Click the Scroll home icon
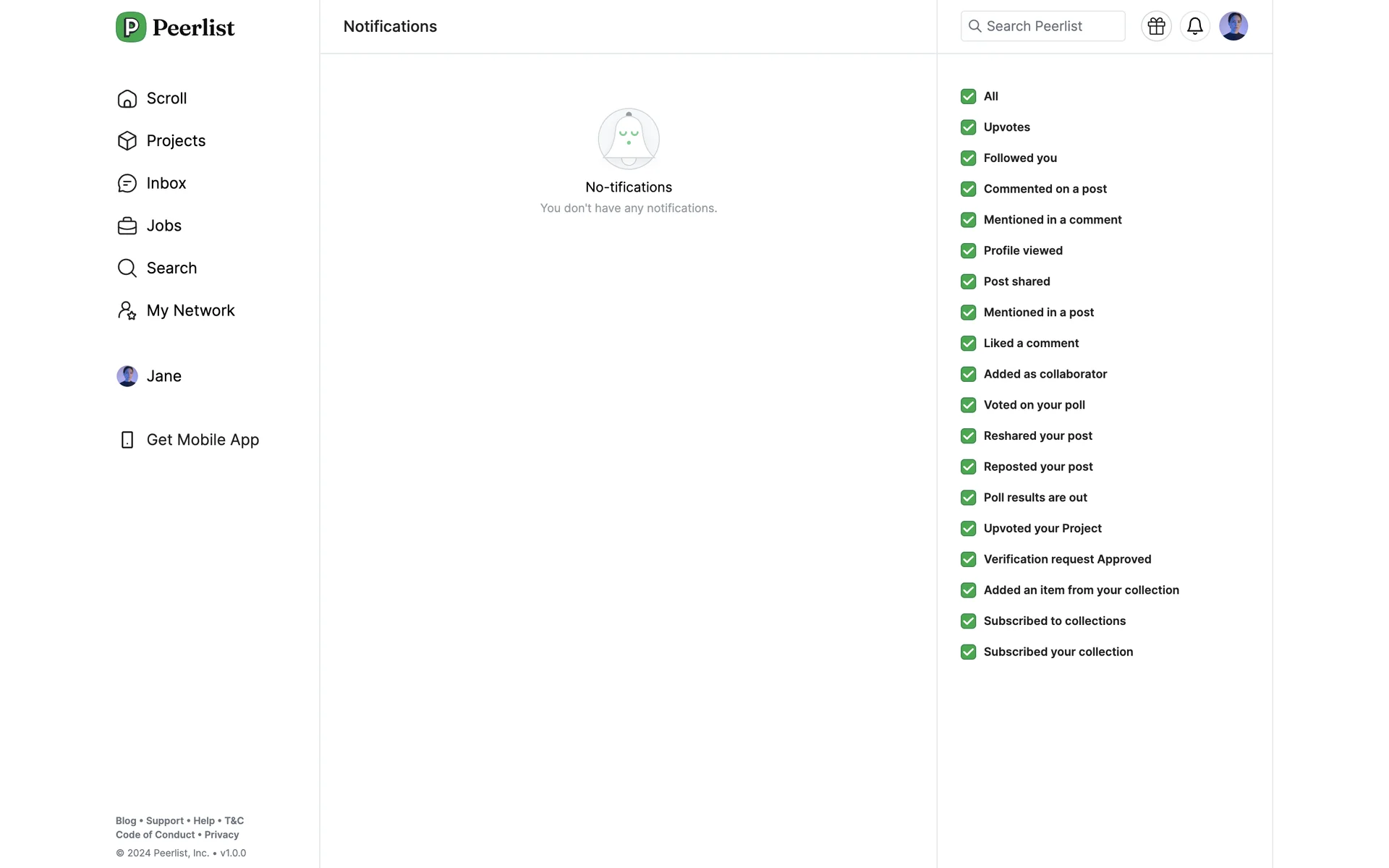The width and height of the screenshot is (1389, 868). point(127,98)
